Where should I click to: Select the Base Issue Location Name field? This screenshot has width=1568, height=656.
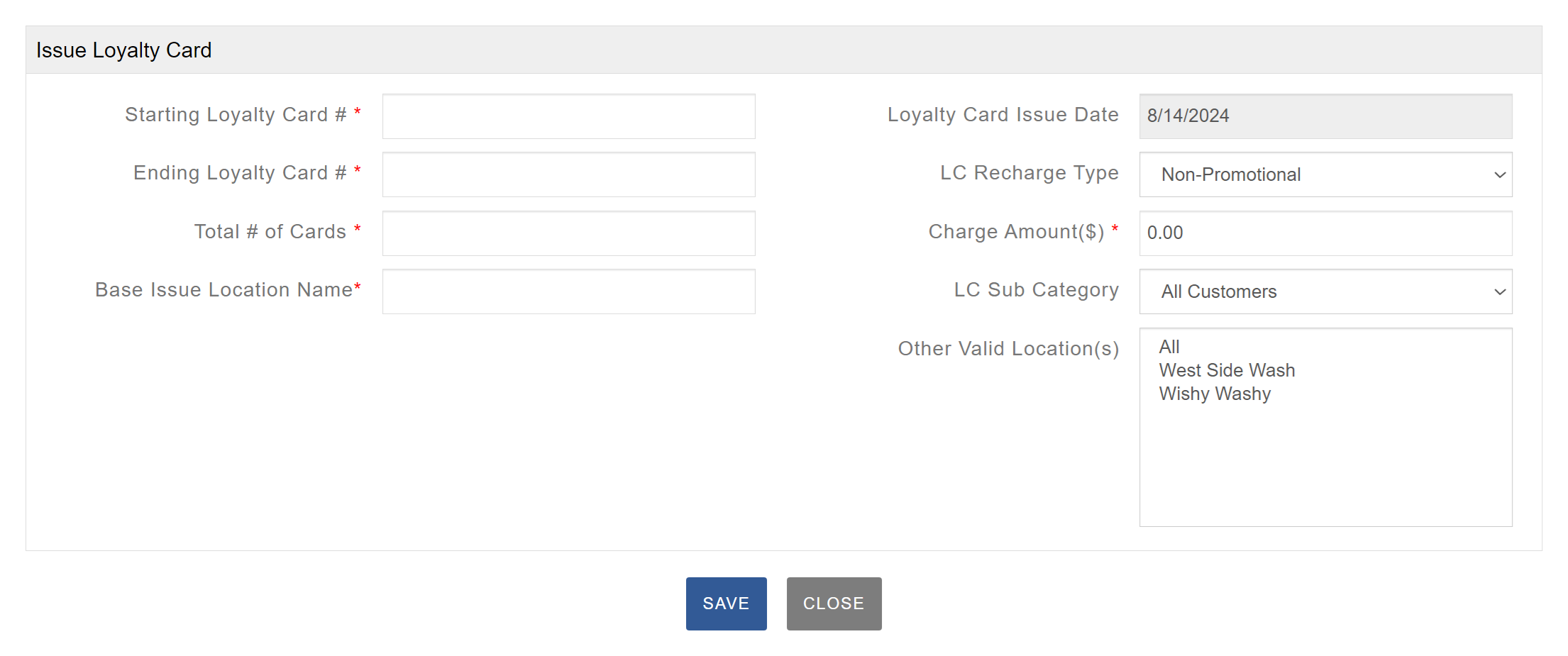[x=568, y=291]
